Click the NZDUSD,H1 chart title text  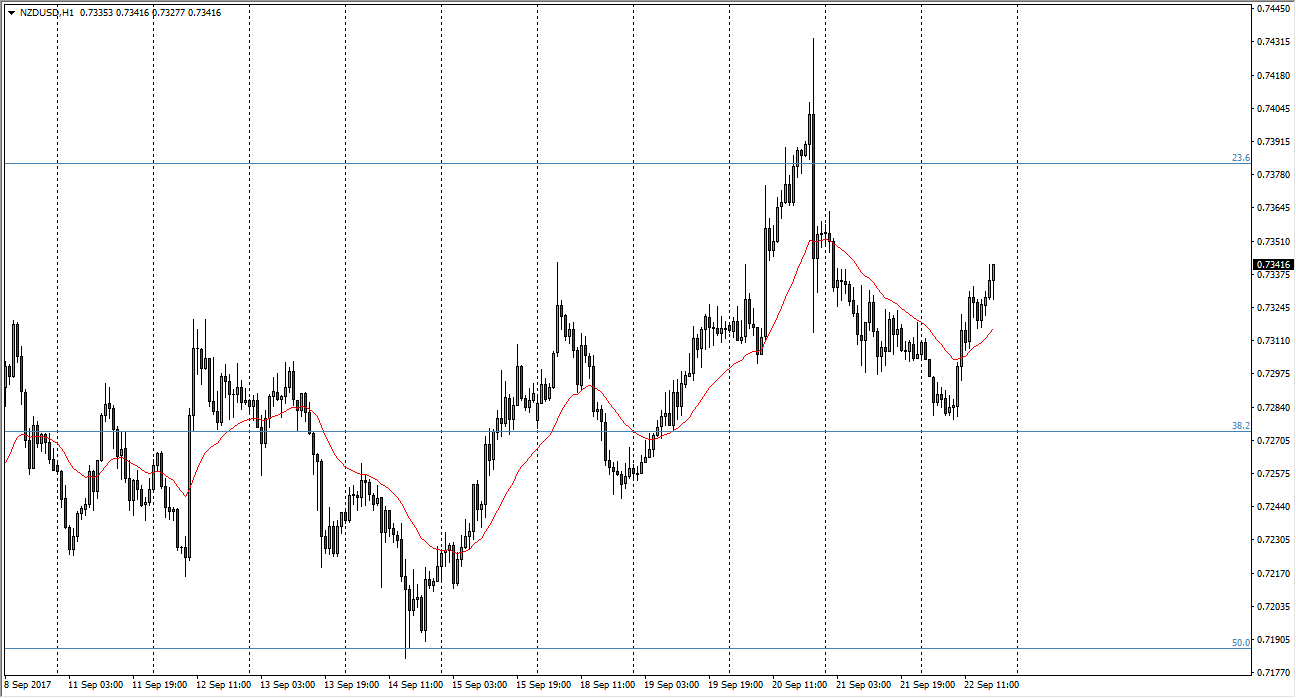[47, 13]
